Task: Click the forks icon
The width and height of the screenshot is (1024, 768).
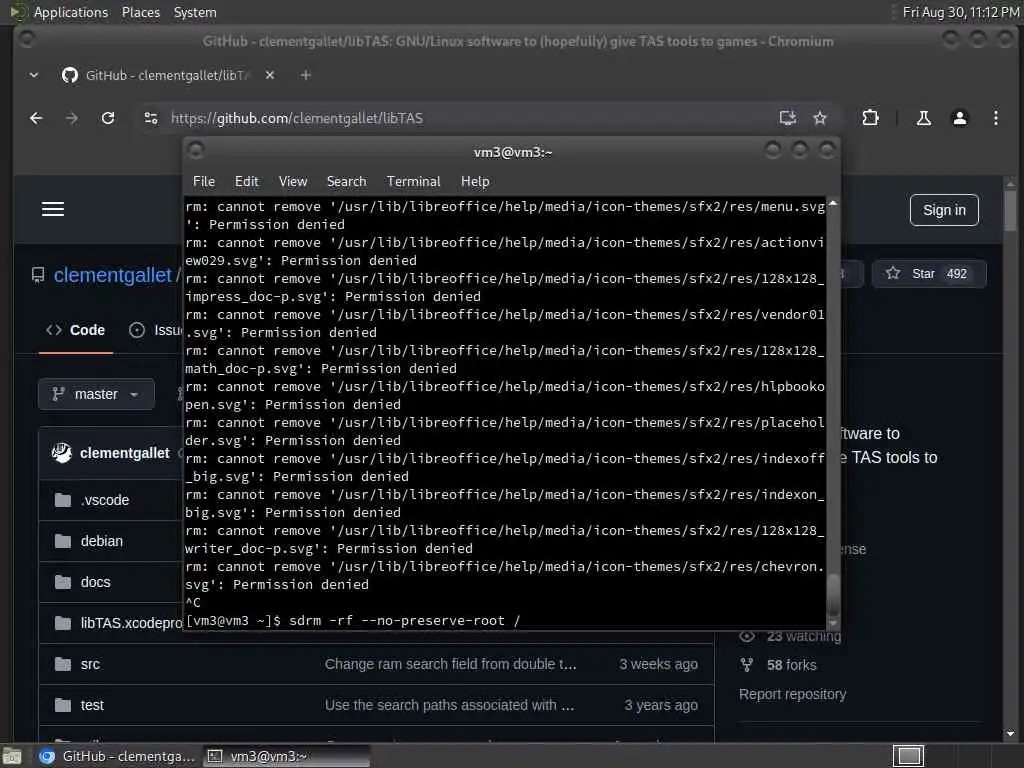Action: (x=747, y=665)
